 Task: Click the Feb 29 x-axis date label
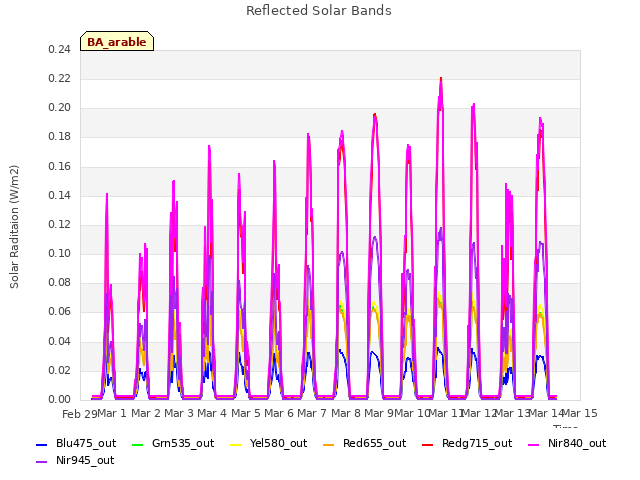tap(79, 414)
